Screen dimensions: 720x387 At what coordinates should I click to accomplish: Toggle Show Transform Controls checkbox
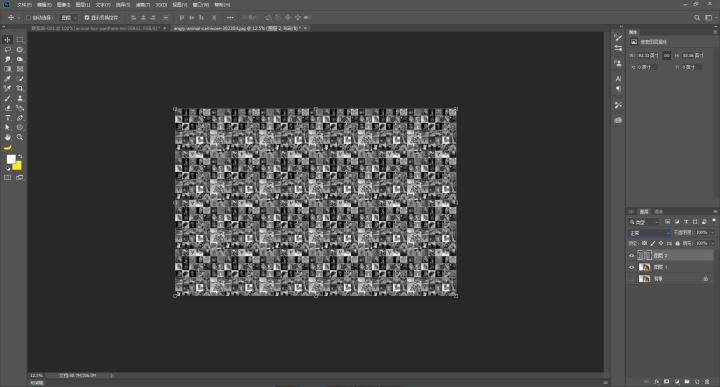click(x=87, y=18)
